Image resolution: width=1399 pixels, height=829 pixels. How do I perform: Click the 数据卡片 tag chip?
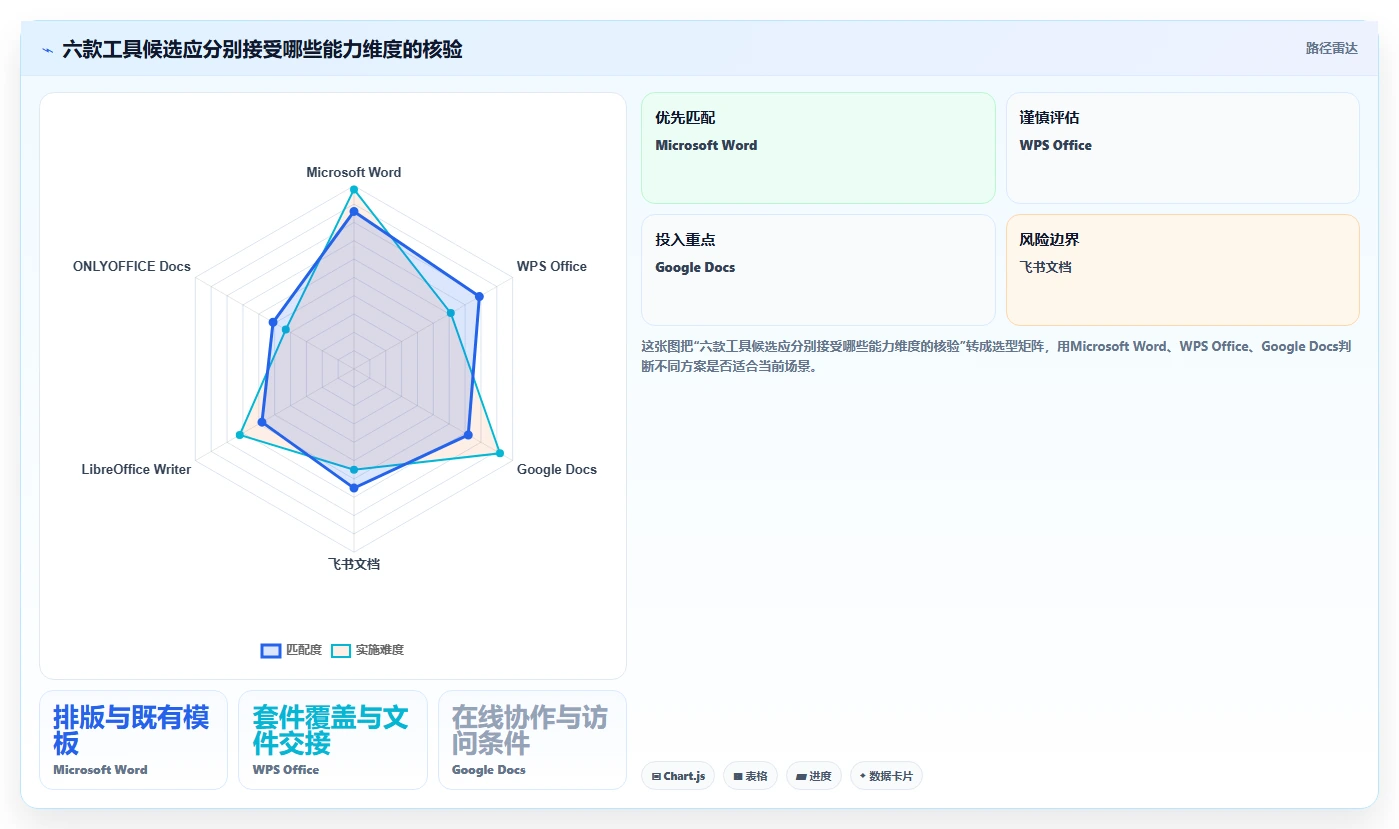(x=886, y=776)
